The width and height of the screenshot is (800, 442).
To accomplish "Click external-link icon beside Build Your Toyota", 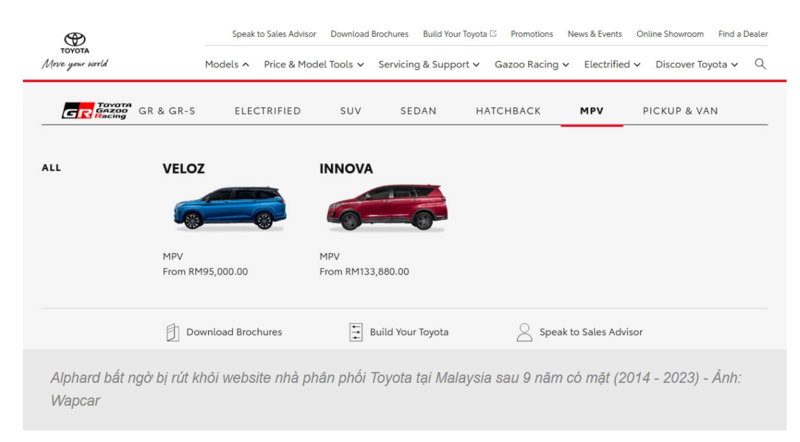I will point(493,34).
